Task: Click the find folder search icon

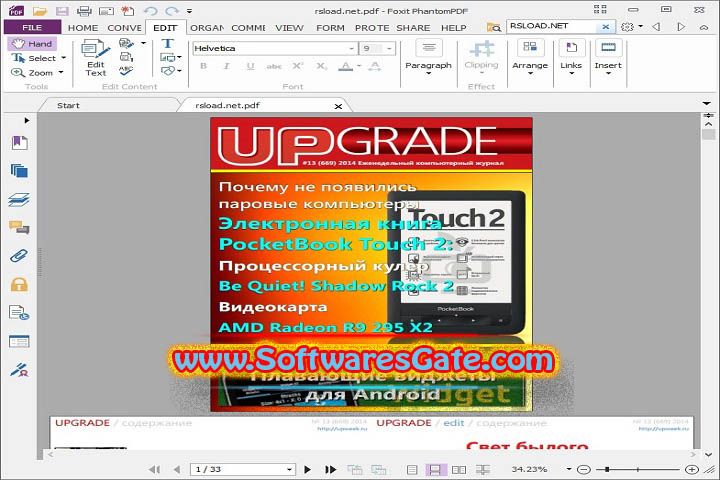Action: click(x=494, y=28)
